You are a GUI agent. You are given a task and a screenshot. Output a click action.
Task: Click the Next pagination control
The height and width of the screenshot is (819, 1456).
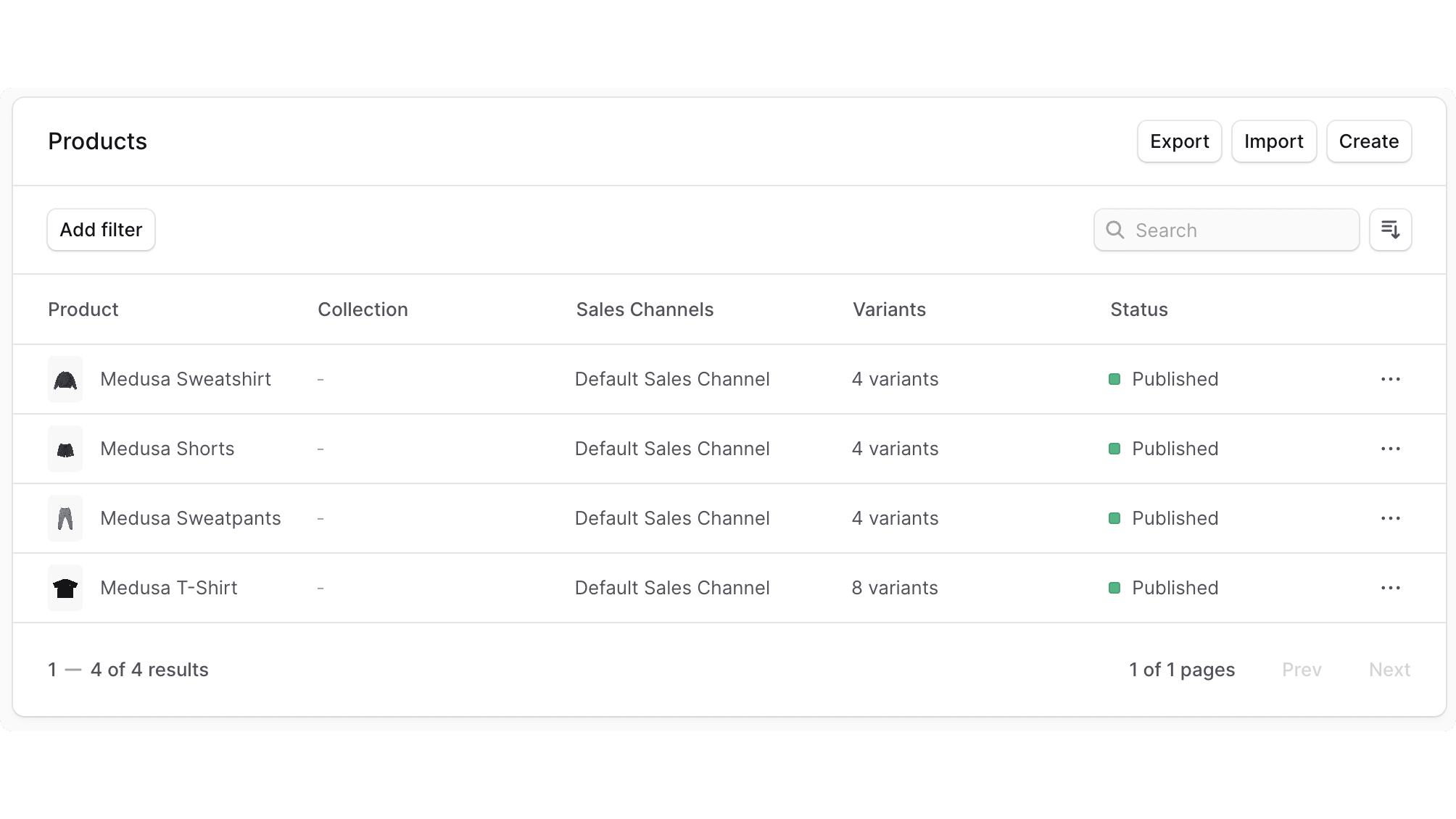(x=1389, y=669)
